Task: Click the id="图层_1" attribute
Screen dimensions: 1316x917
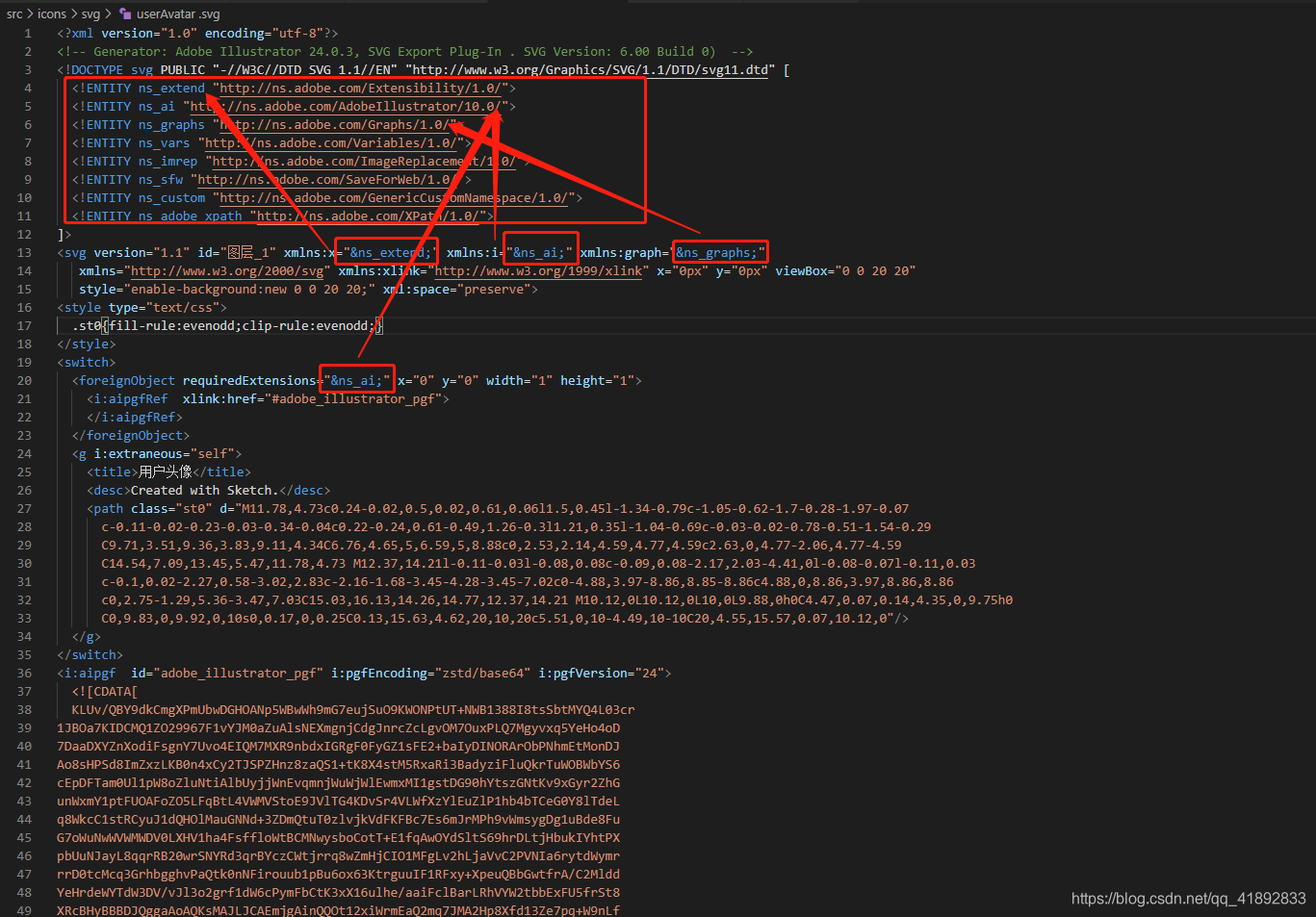Action: pos(237,253)
